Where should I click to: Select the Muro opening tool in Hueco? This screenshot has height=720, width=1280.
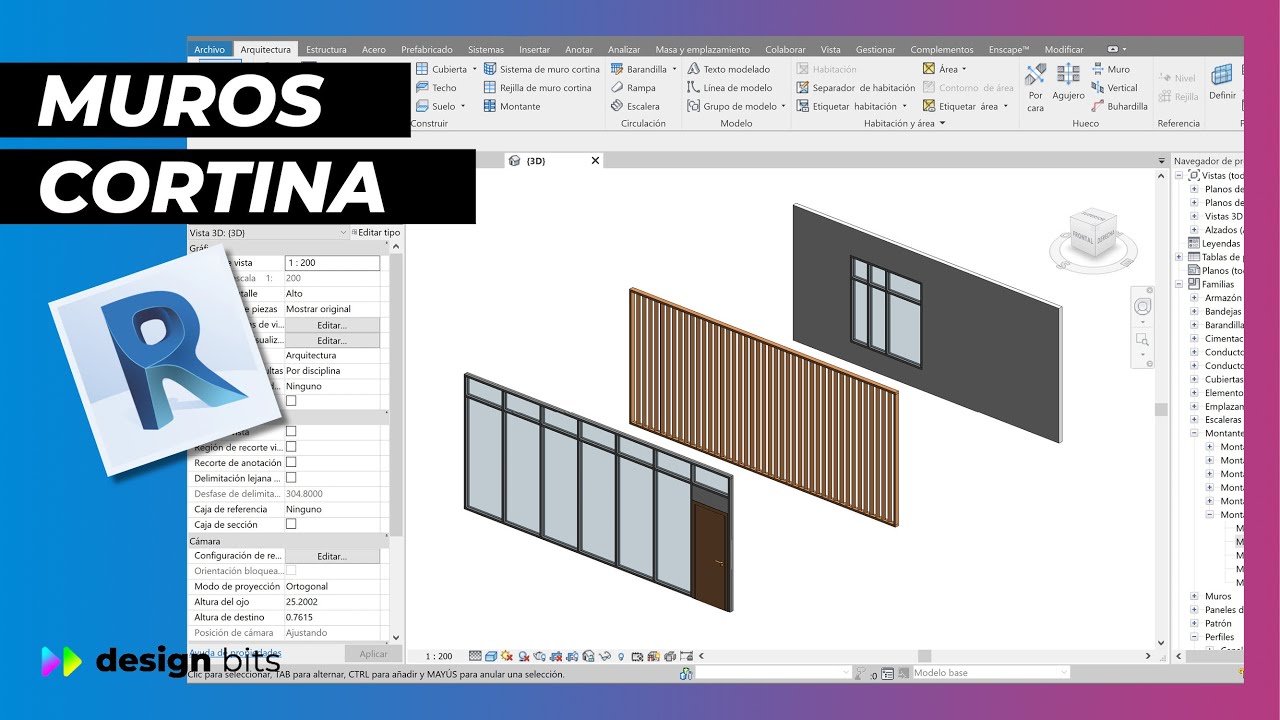coord(1111,69)
